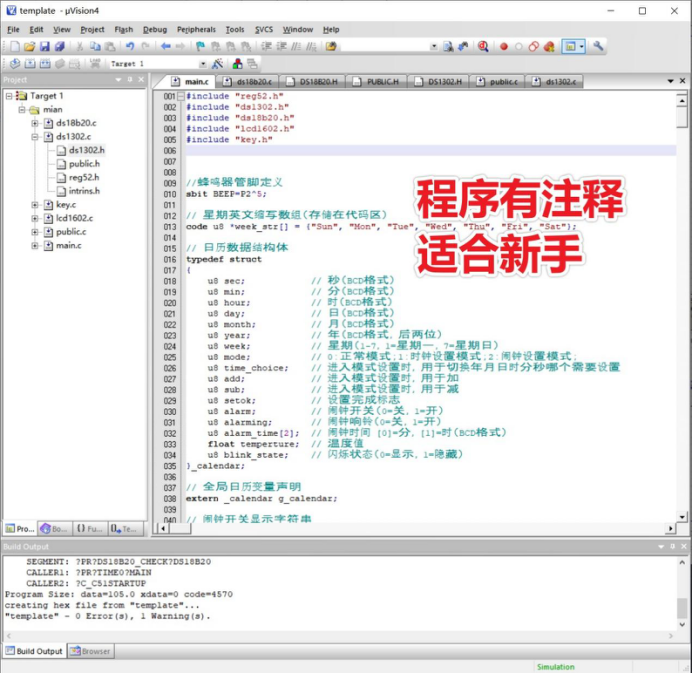Click the Redo arrow icon
692x673 pixels.
tap(145, 46)
